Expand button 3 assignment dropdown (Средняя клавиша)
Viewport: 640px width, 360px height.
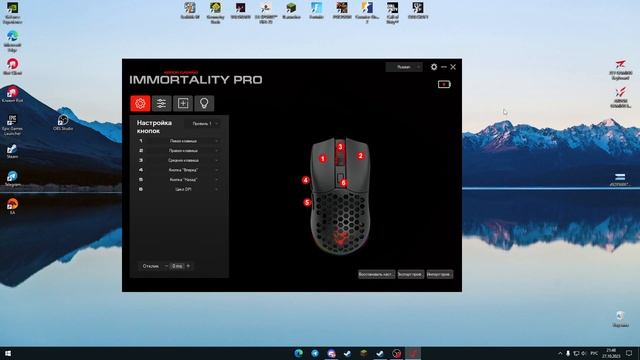pyautogui.click(x=183, y=160)
